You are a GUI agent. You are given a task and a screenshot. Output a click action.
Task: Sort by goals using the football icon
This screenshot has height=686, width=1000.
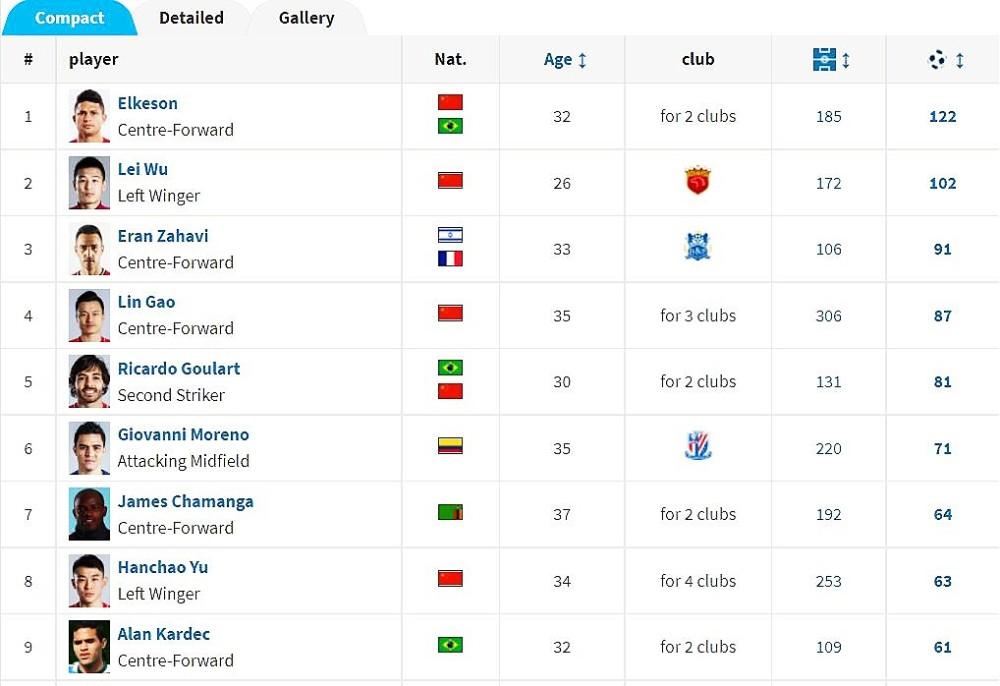click(937, 59)
